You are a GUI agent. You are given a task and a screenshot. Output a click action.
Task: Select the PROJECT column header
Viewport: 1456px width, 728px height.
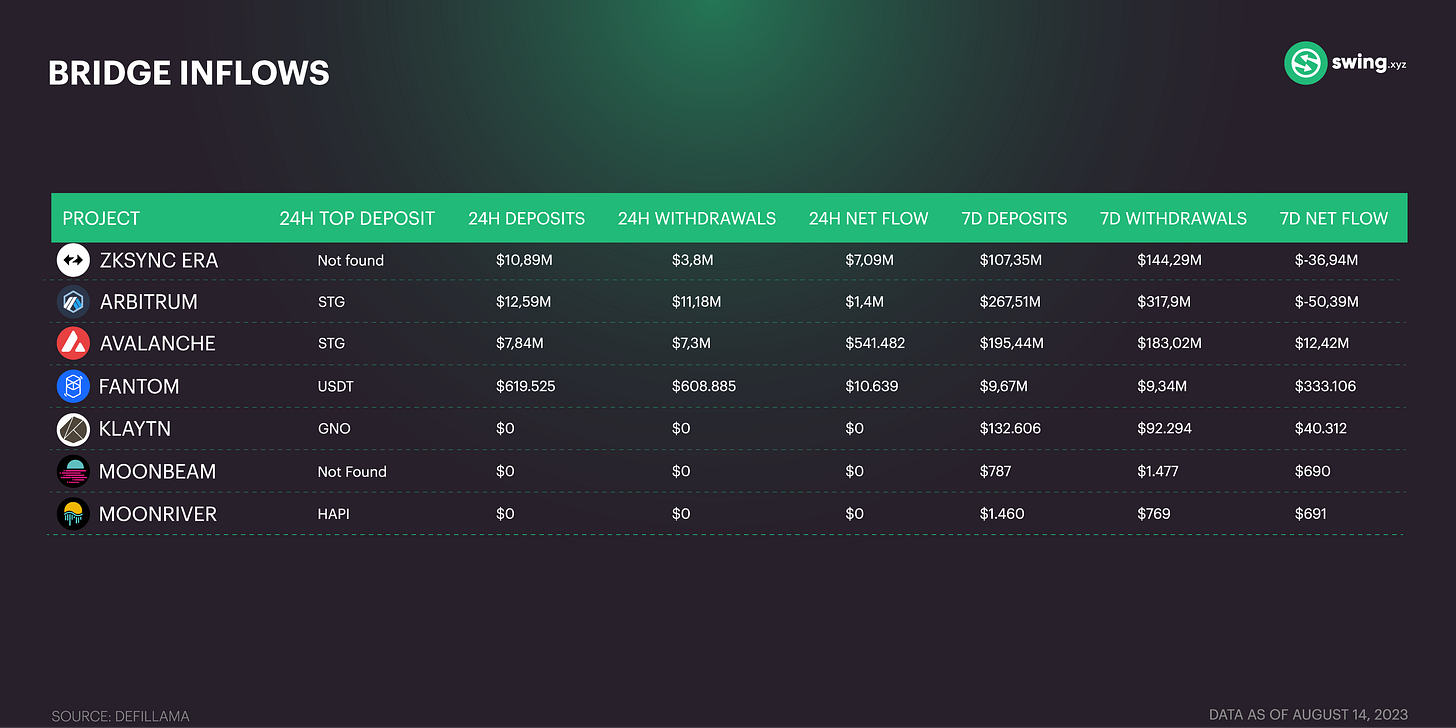coord(101,218)
